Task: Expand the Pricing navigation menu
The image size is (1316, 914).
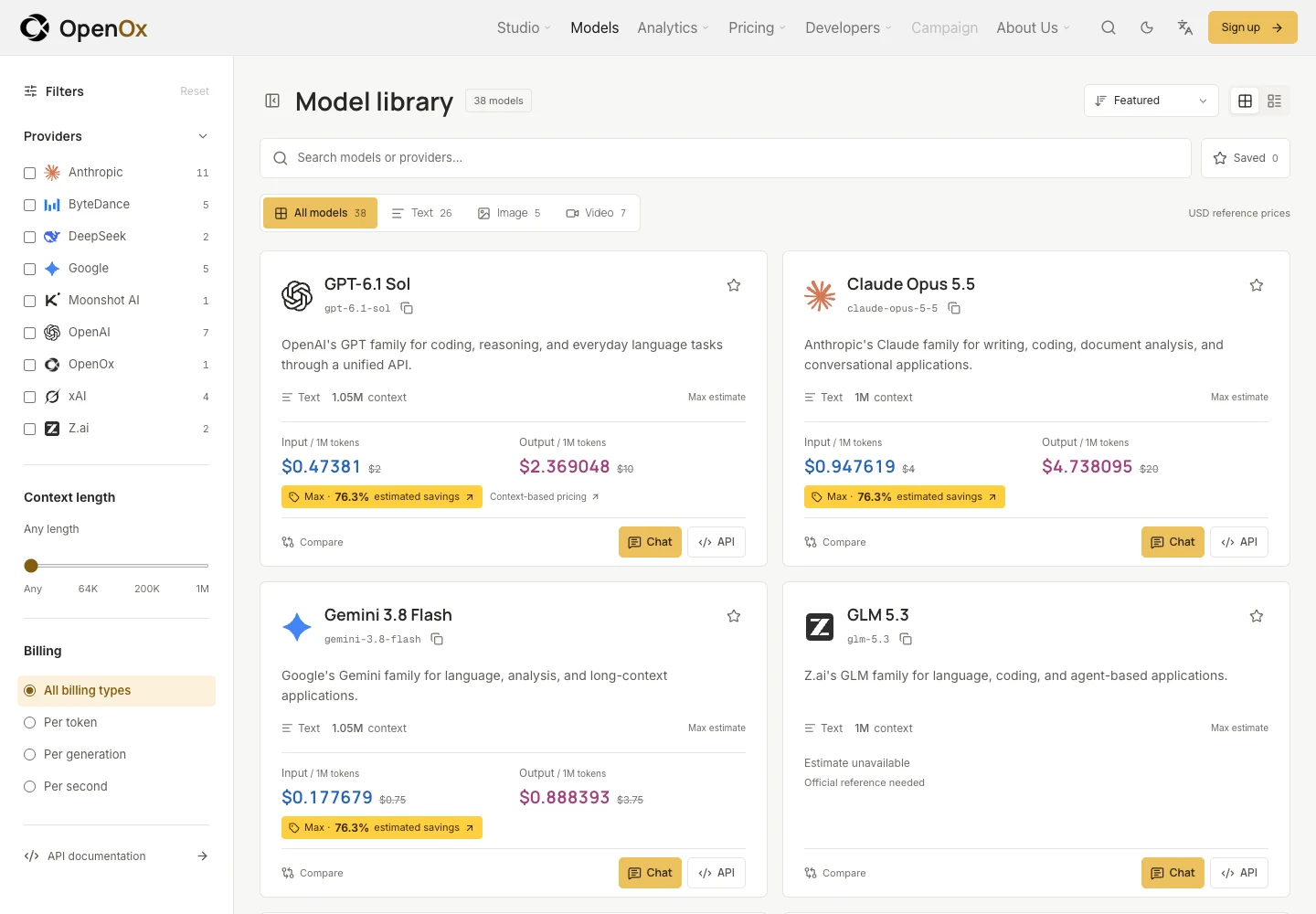Action: tap(757, 28)
